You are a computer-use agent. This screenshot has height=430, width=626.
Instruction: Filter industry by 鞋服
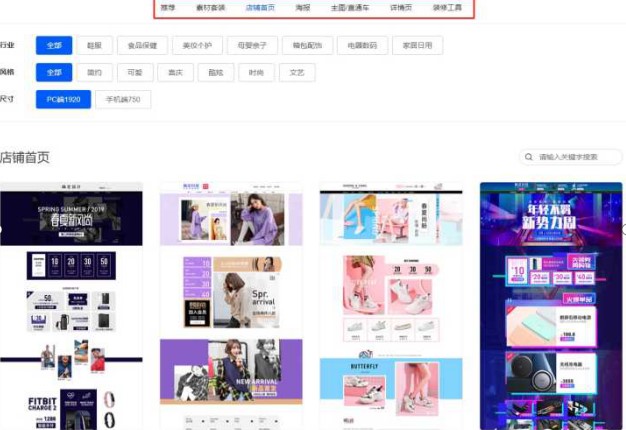pos(95,46)
